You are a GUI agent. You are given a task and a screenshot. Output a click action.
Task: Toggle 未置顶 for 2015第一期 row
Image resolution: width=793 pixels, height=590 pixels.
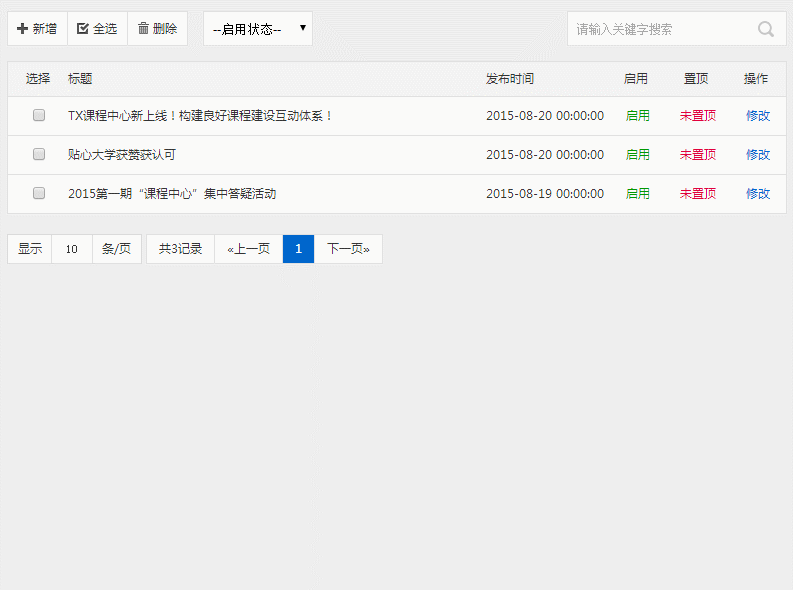click(697, 194)
